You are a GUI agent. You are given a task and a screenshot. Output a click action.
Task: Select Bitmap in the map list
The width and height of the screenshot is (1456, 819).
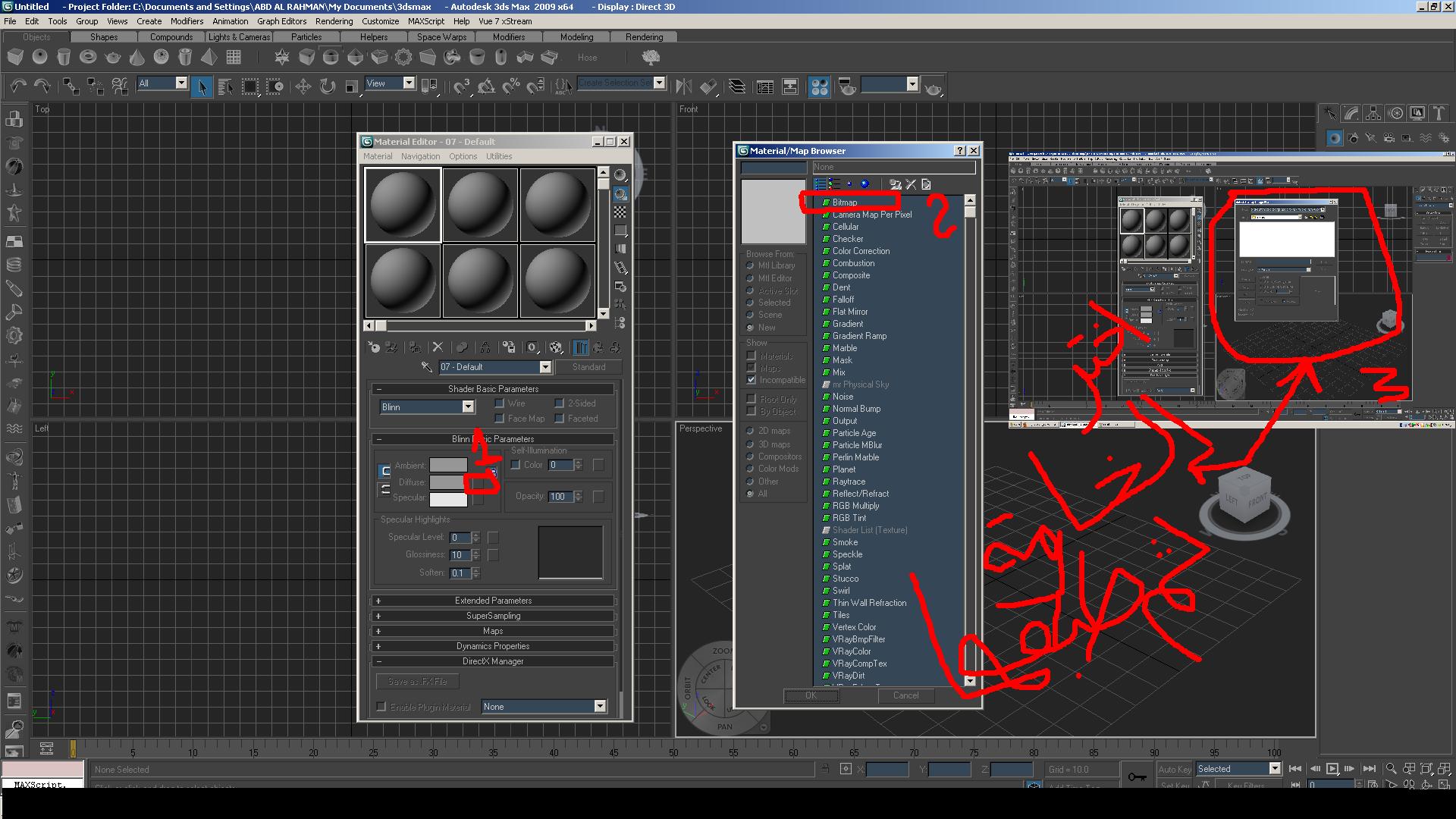click(x=844, y=202)
